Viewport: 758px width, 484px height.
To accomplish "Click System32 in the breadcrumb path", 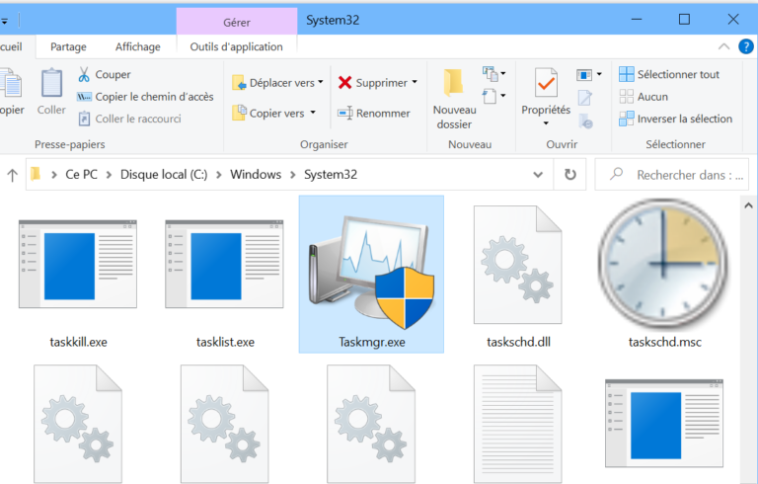I will [330, 175].
